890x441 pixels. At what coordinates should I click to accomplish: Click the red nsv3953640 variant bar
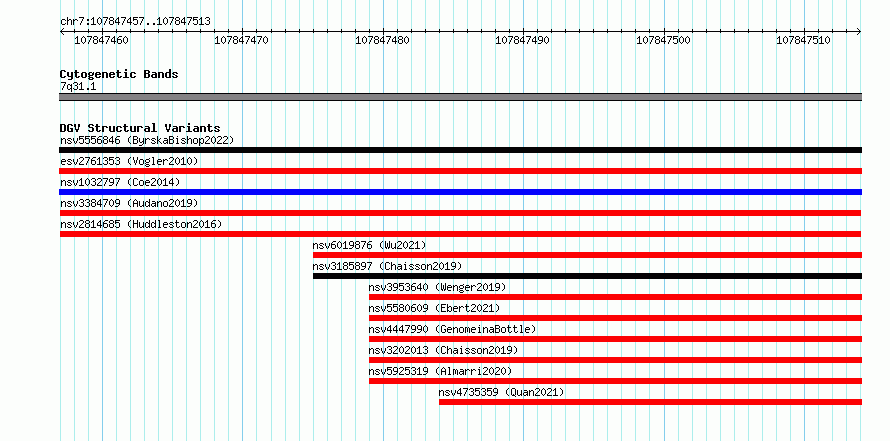point(615,297)
